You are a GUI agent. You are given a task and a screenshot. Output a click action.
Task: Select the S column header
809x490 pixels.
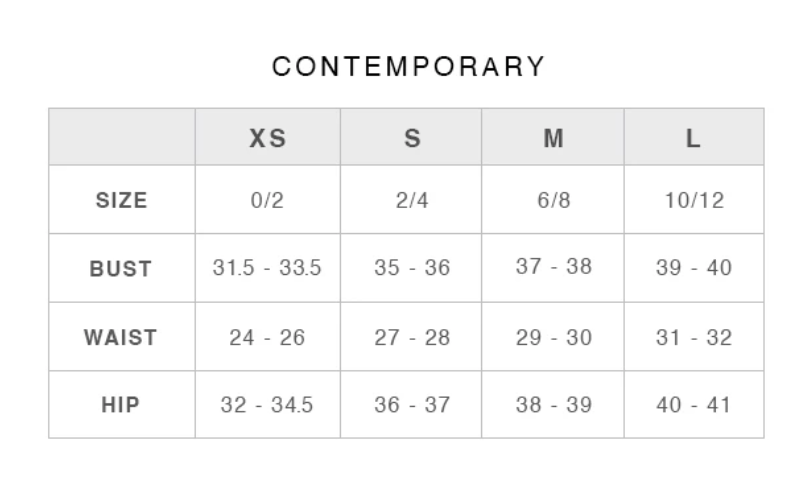[412, 138]
